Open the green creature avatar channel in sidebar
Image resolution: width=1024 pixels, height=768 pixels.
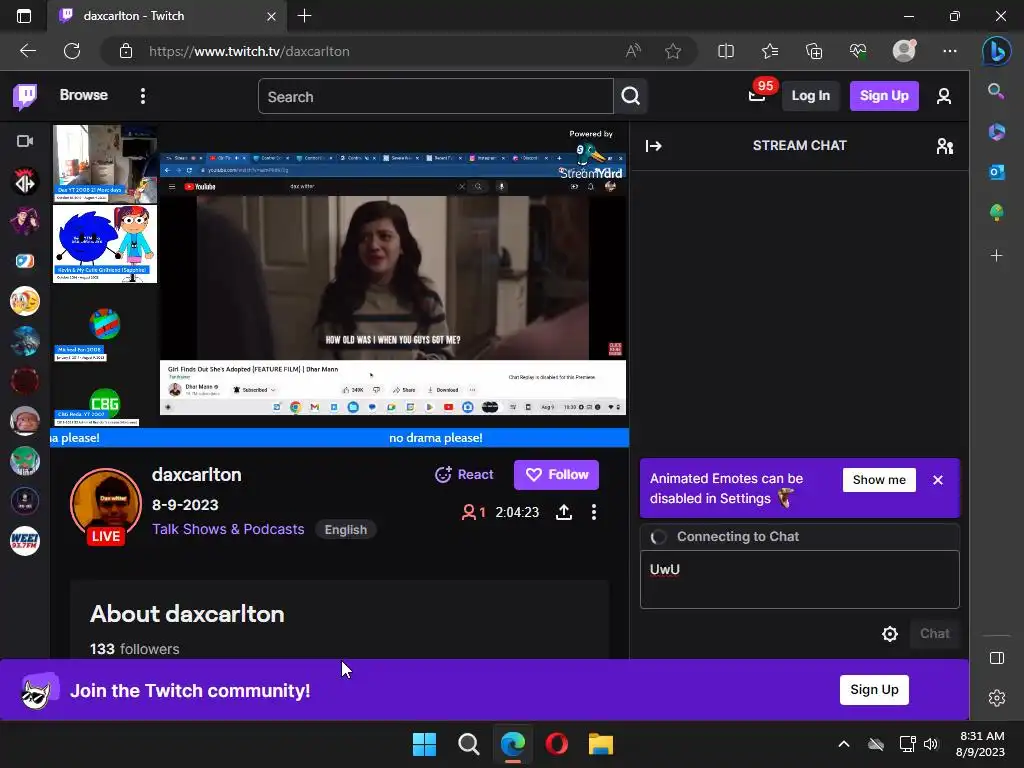(25, 461)
